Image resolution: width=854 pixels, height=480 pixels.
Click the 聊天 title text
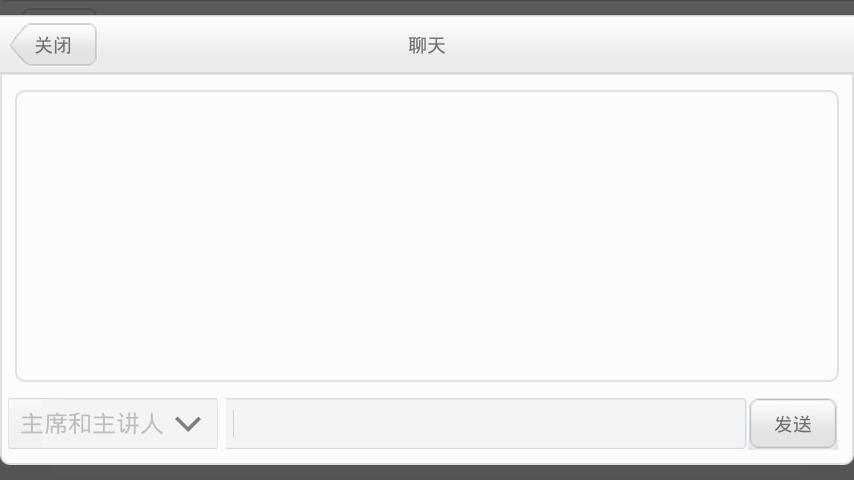tap(427, 45)
